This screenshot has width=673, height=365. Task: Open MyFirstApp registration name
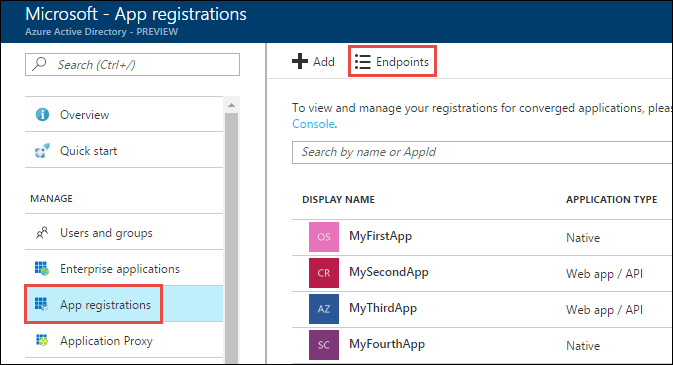[380, 236]
